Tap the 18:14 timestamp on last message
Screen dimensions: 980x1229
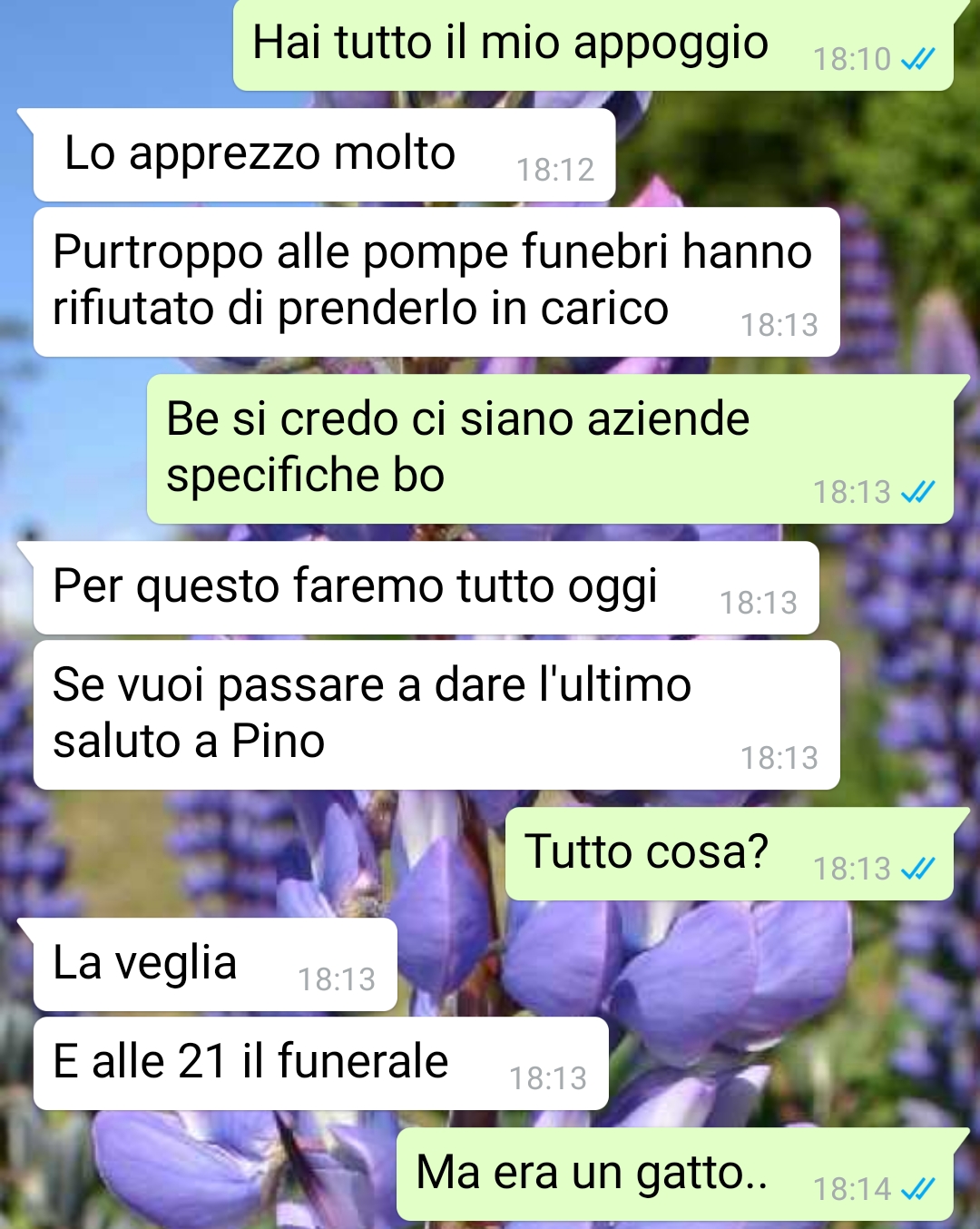point(852,1188)
